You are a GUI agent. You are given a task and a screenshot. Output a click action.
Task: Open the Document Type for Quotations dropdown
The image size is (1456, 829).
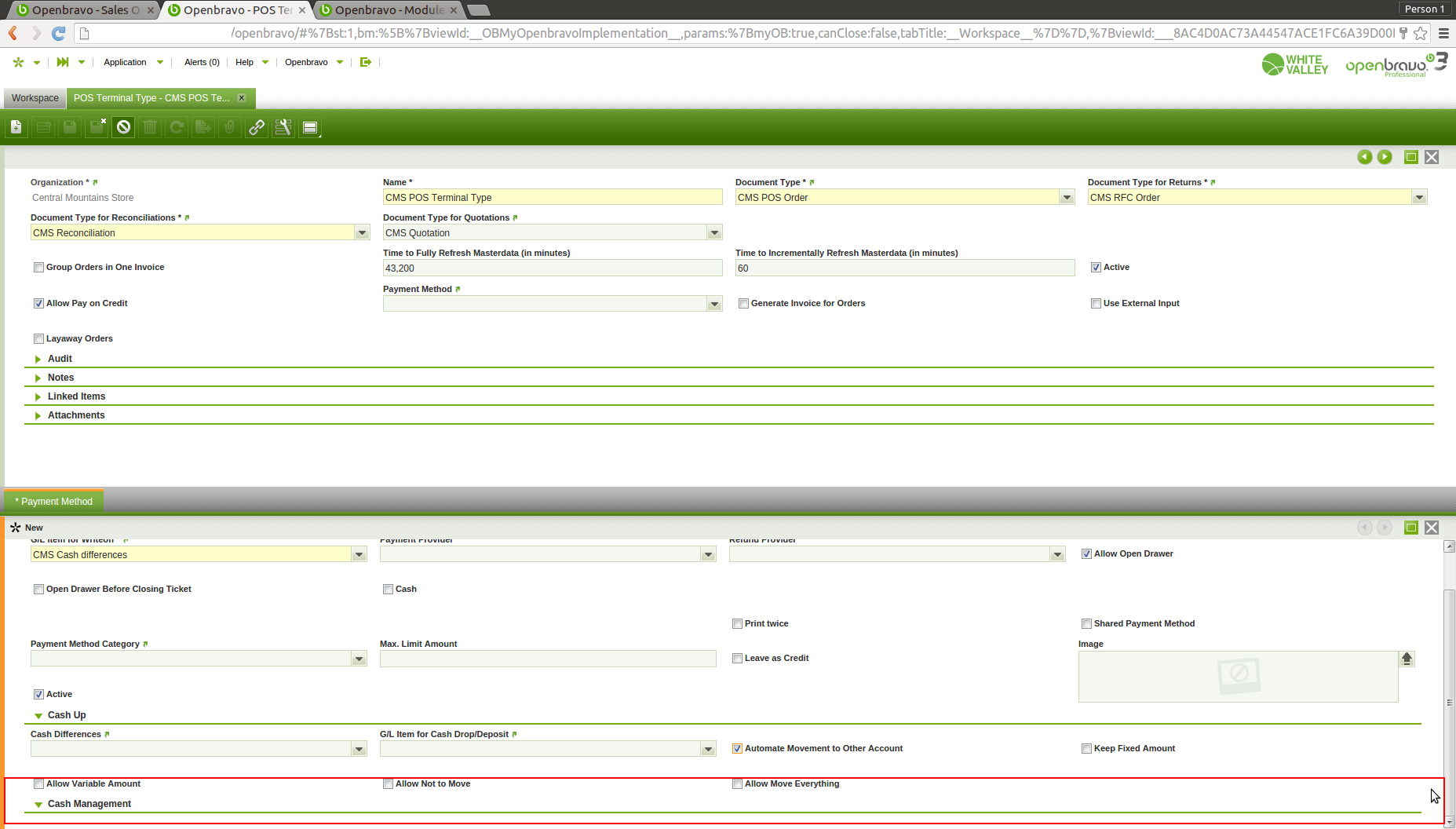point(714,233)
